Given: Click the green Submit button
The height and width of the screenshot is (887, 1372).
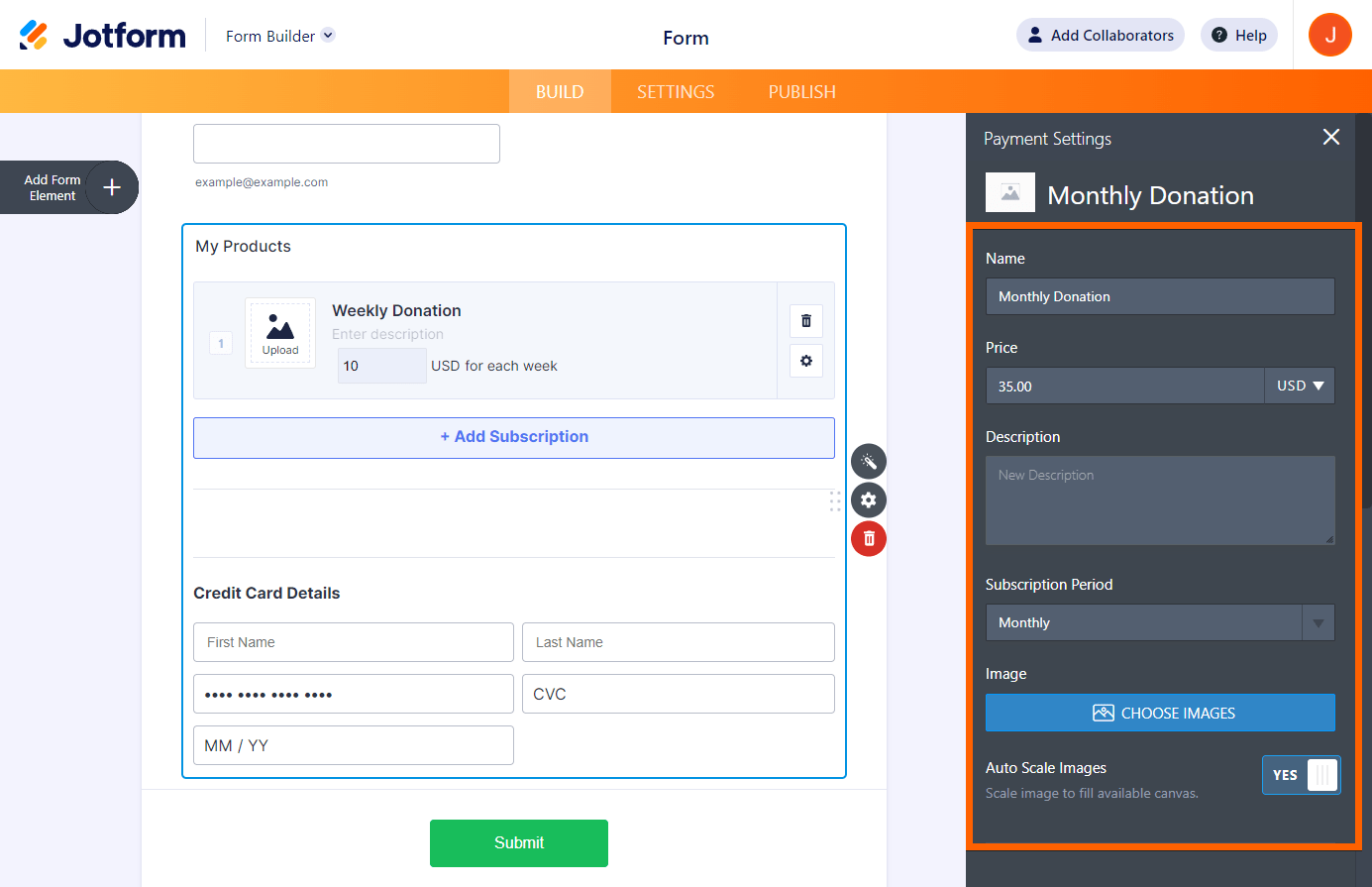Looking at the screenshot, I should click(519, 843).
